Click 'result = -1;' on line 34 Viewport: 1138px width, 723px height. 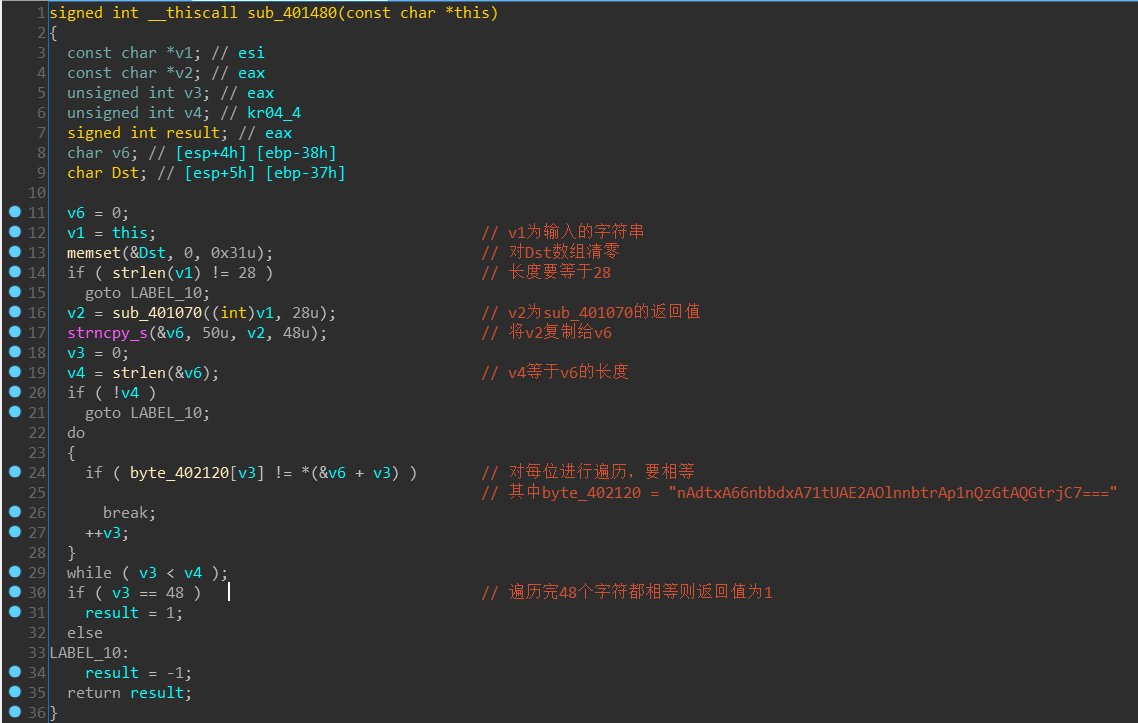point(139,674)
